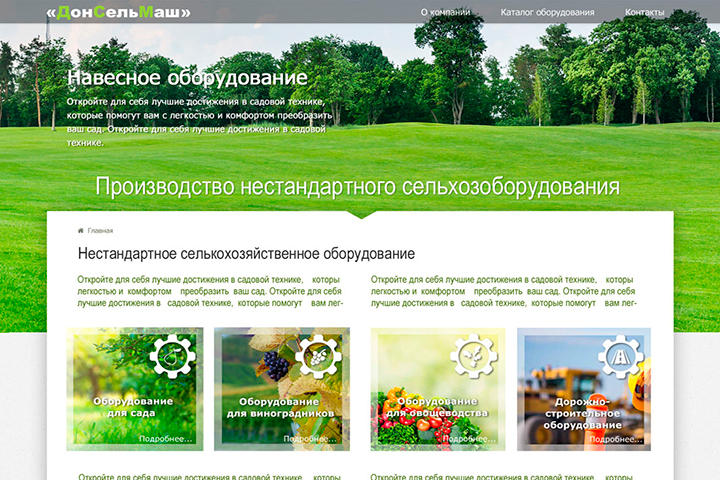Open the Дорожно-строительное оборудование card
Viewport: 720px width, 480px height.
tap(584, 389)
